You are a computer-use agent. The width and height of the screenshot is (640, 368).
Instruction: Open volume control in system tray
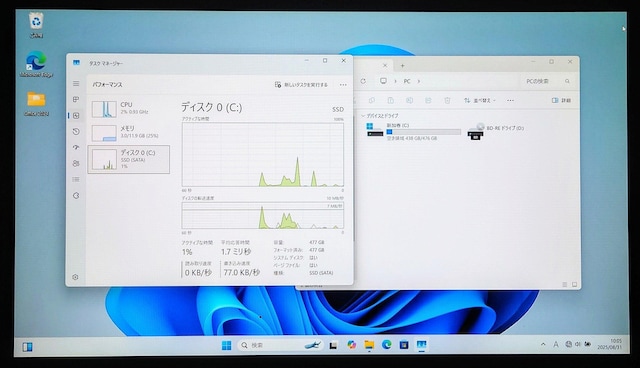(x=578, y=344)
